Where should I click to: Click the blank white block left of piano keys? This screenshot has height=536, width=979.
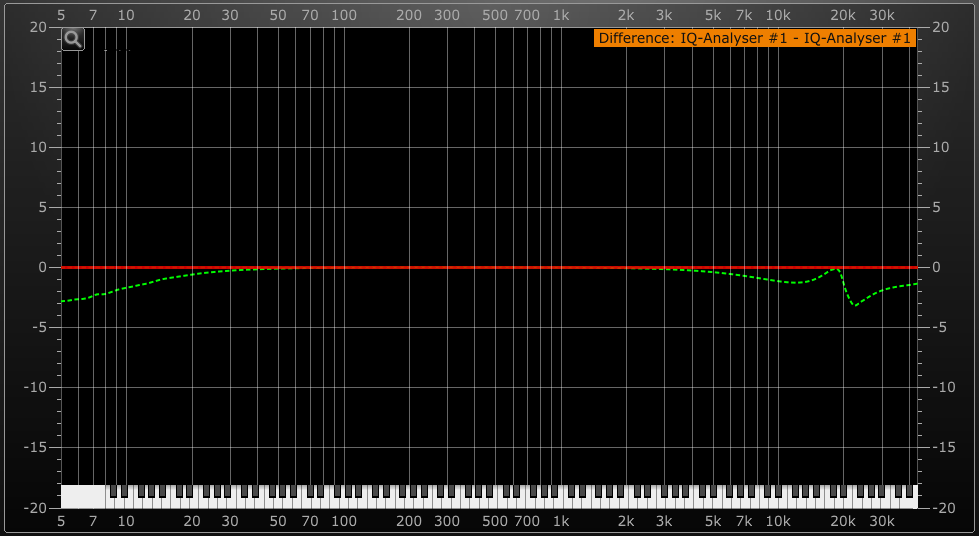tap(83, 496)
